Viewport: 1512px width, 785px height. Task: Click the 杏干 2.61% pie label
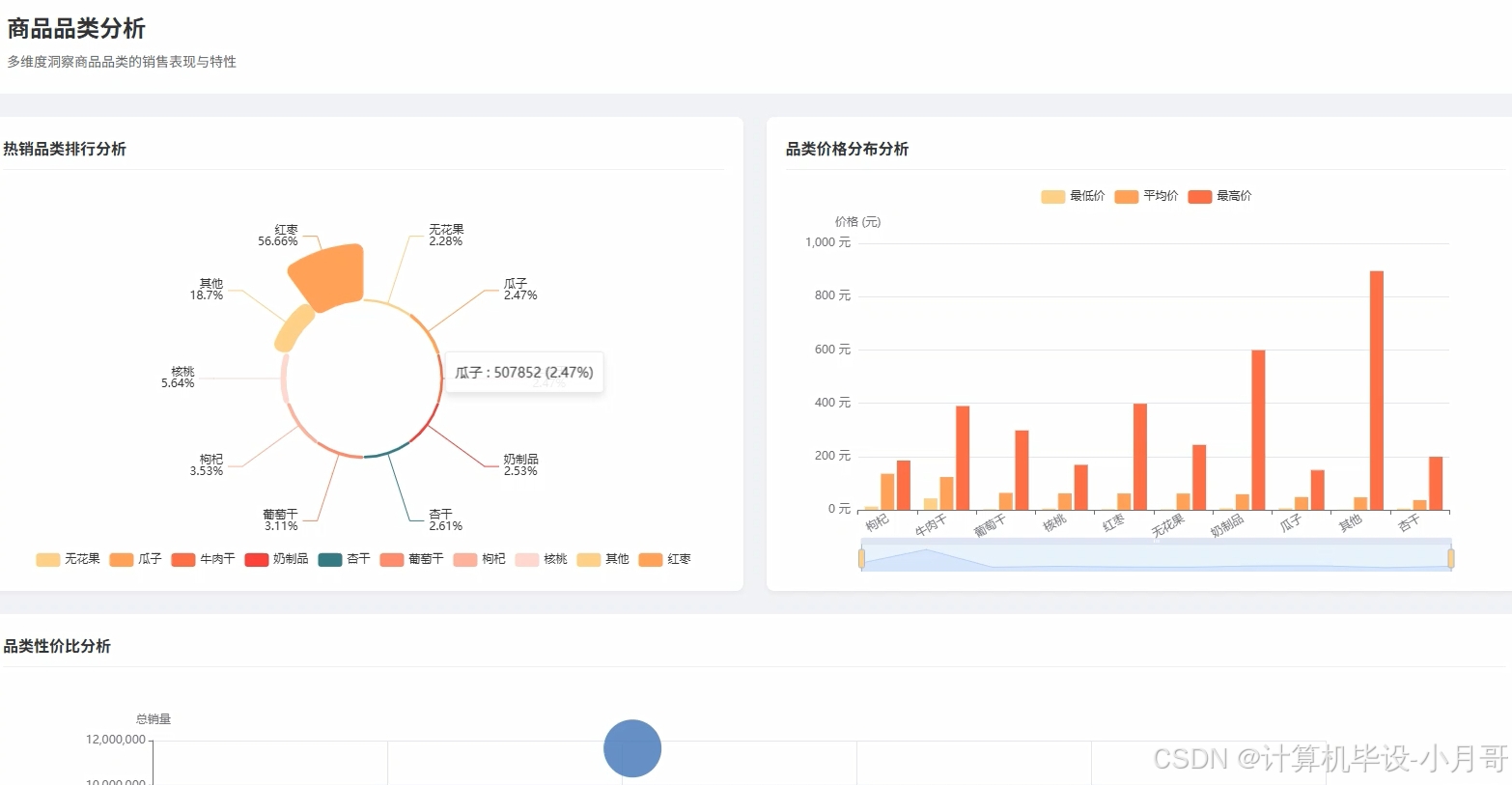pyautogui.click(x=445, y=520)
